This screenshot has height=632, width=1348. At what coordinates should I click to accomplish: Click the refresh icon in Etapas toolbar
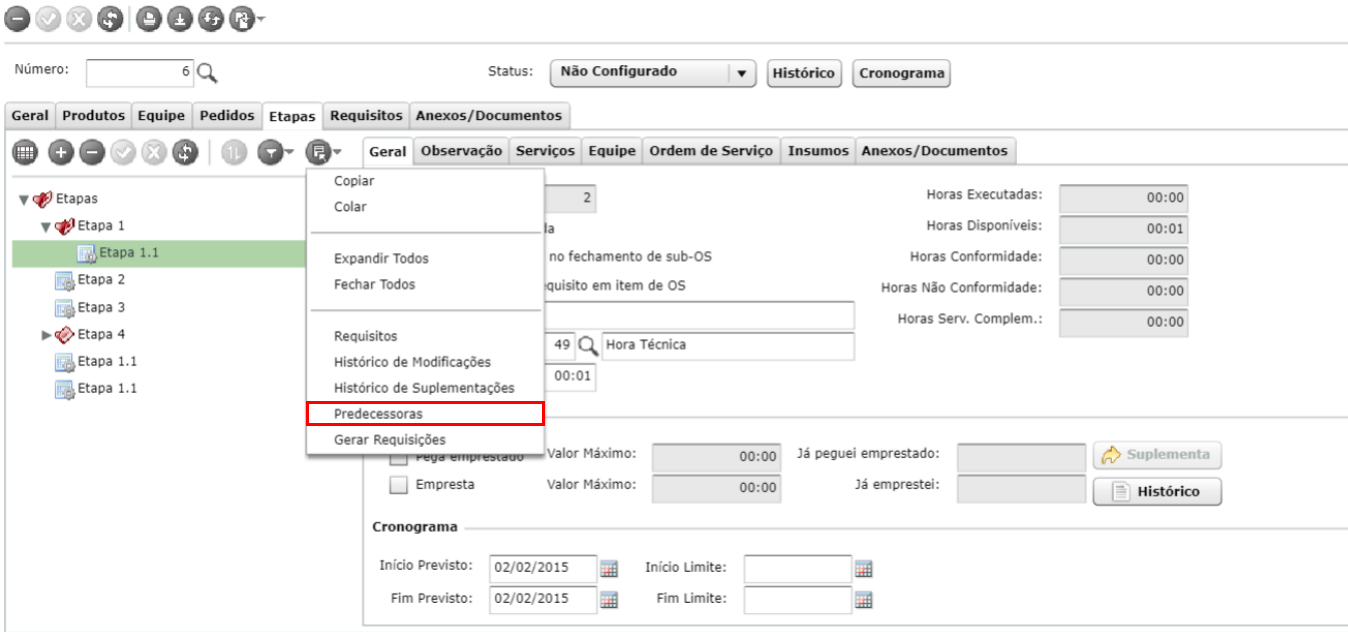[x=184, y=153]
